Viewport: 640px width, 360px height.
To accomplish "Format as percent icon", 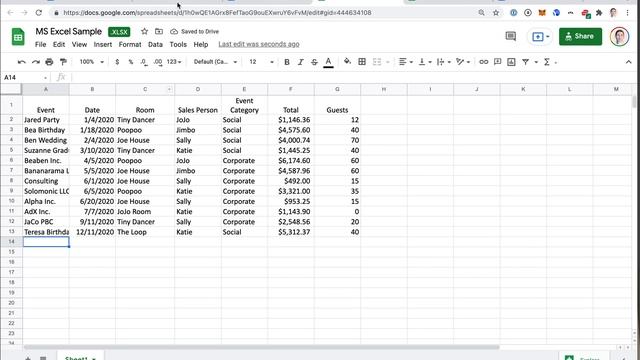I will [131, 62].
